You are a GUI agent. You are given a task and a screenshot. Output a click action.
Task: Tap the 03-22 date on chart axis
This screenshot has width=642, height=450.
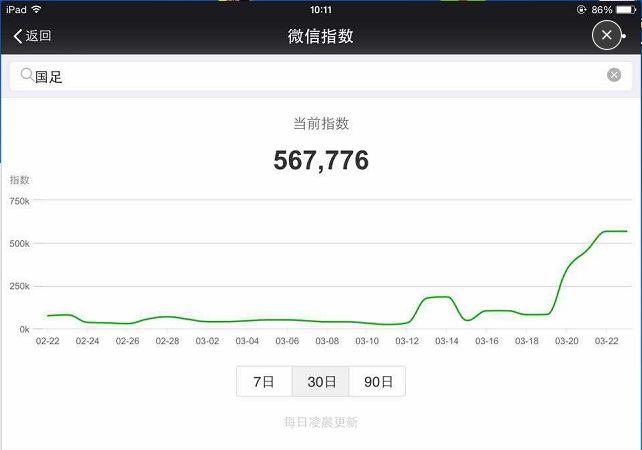click(x=606, y=341)
